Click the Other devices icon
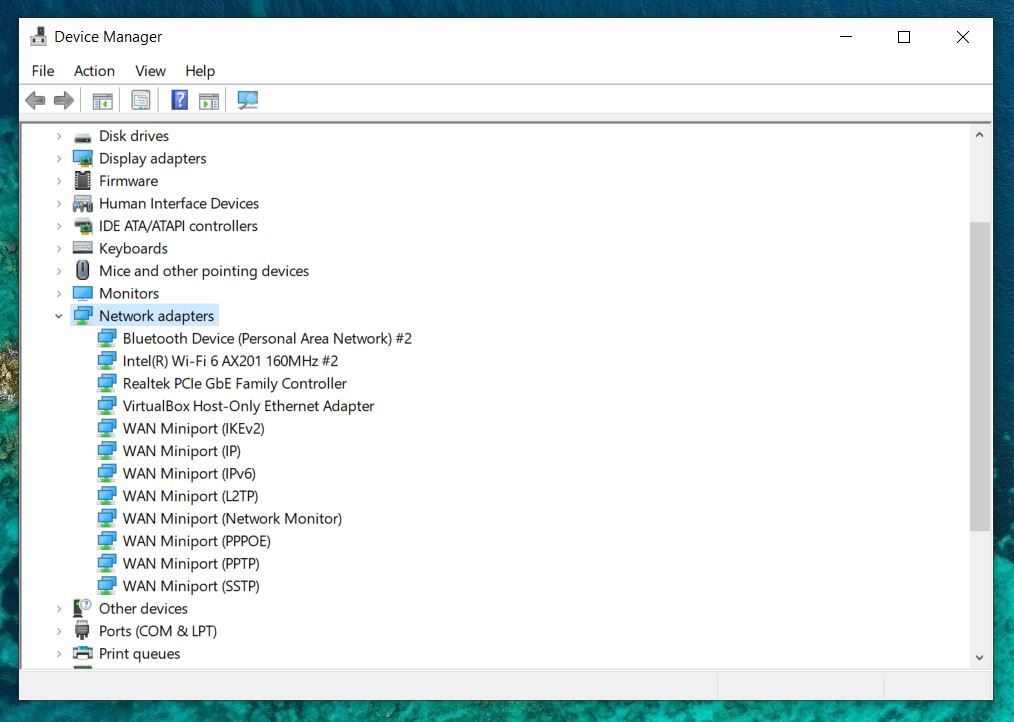Image resolution: width=1014 pixels, height=722 pixels. point(83,608)
